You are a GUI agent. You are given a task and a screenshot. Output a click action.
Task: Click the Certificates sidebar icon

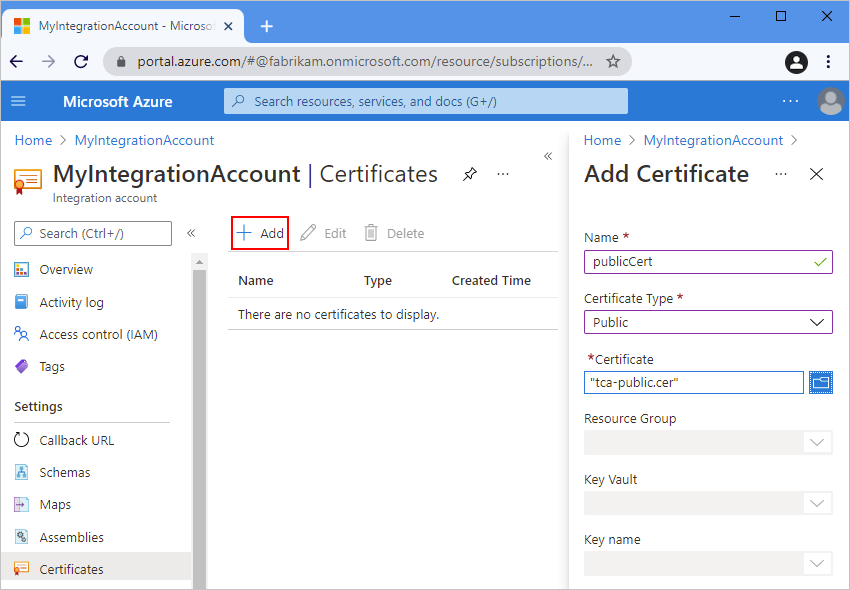coord(22,568)
